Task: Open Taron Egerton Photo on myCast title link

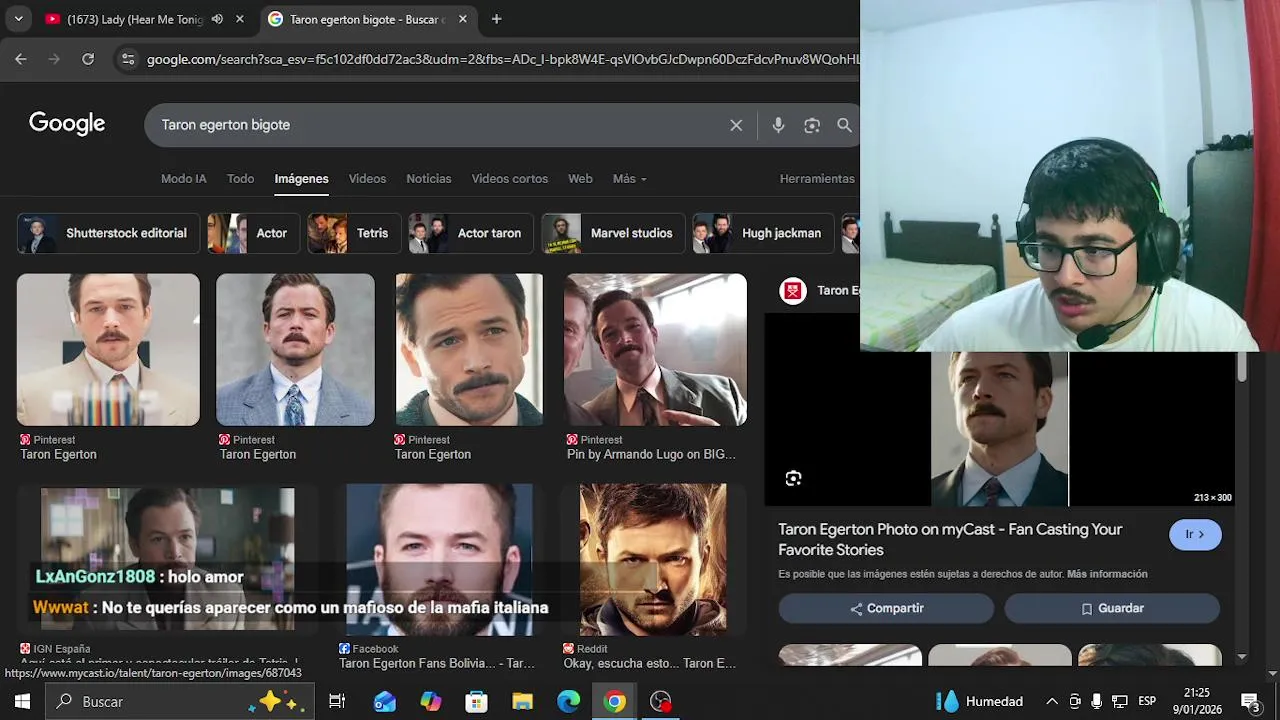Action: click(950, 539)
